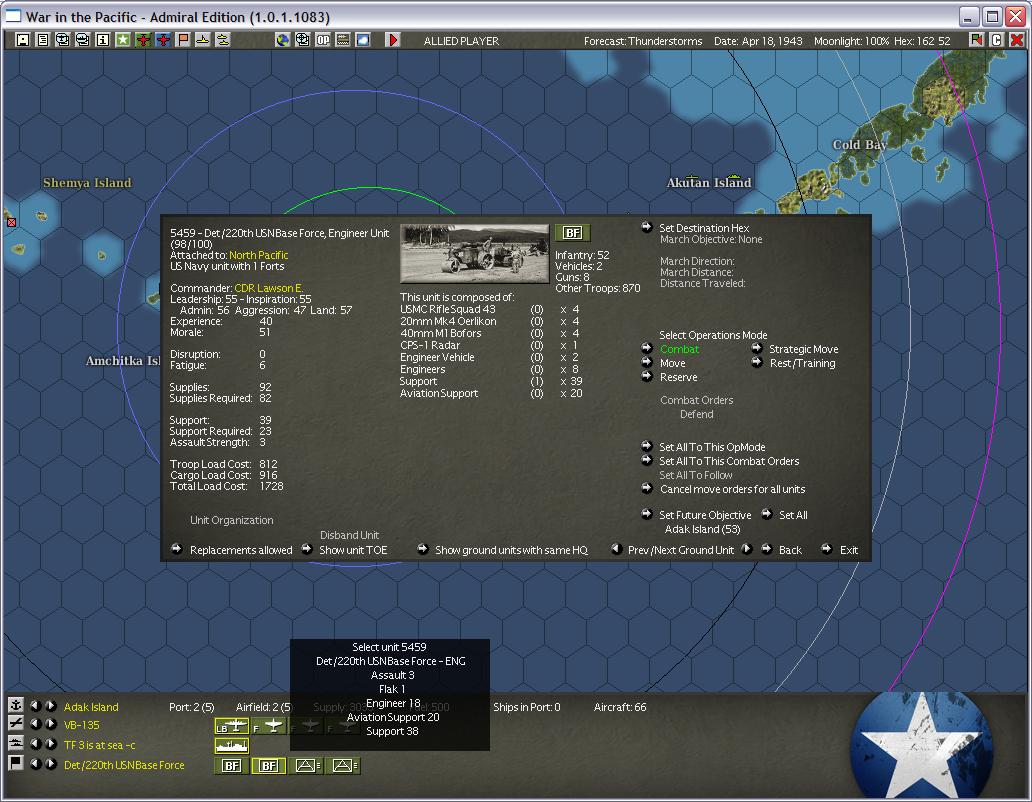This screenshot has width=1032, height=802.
Task: Click Back in unit panel
Action: pyautogui.click(x=790, y=550)
